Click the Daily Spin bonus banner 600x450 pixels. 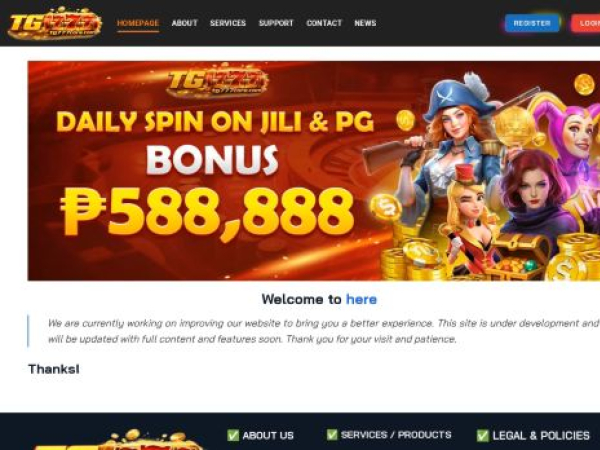pos(314,171)
